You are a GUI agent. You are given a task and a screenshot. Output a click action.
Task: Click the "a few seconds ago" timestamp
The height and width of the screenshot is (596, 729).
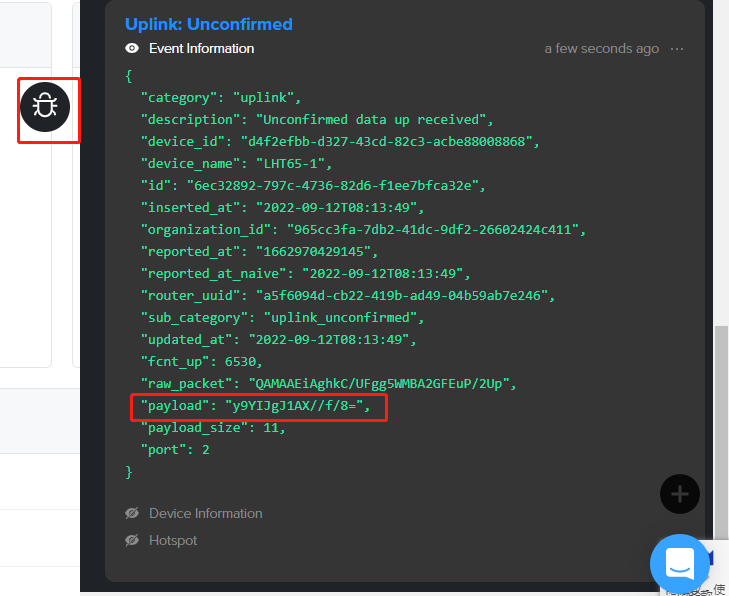point(602,48)
